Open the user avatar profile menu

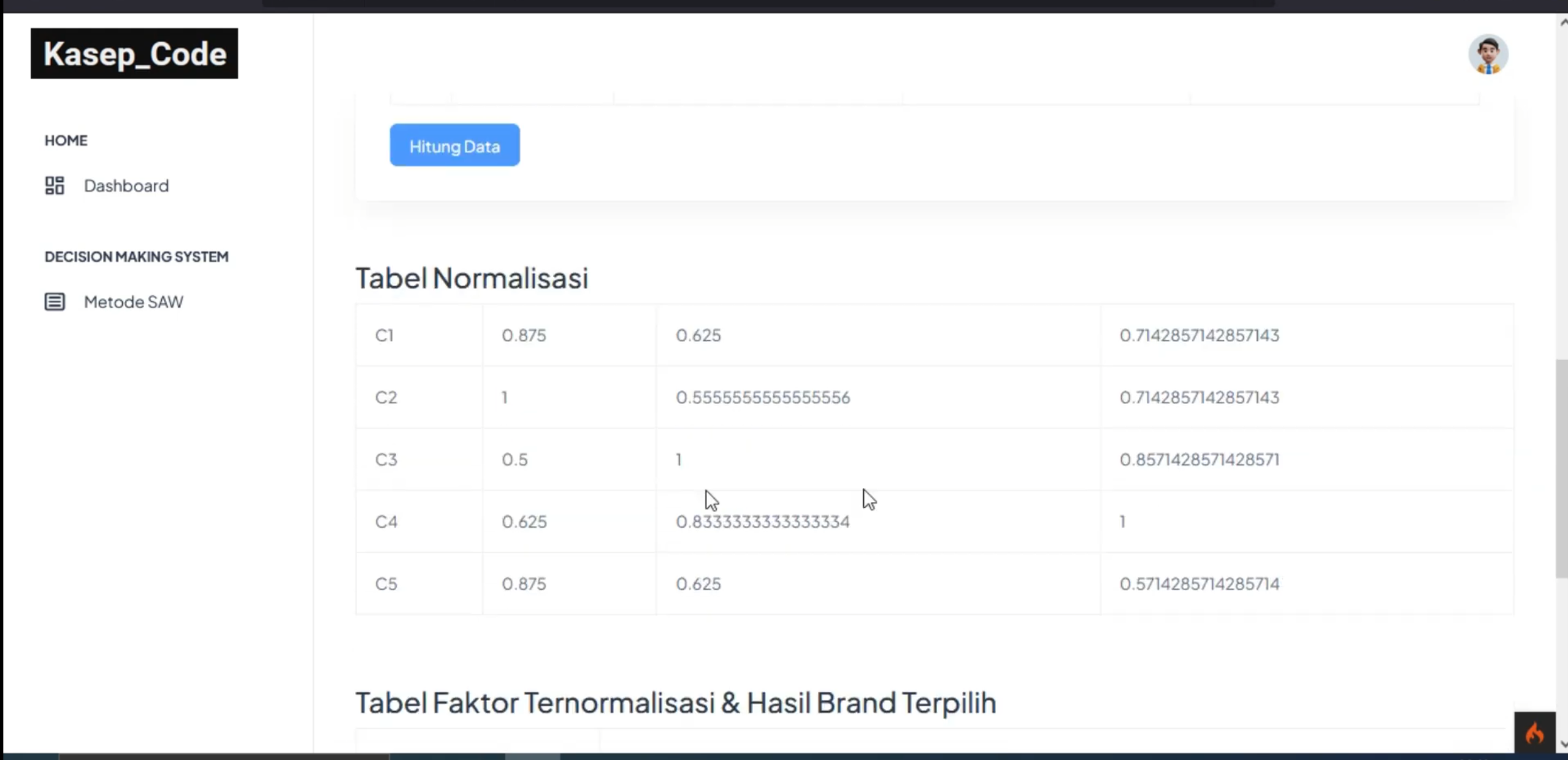pyautogui.click(x=1488, y=55)
